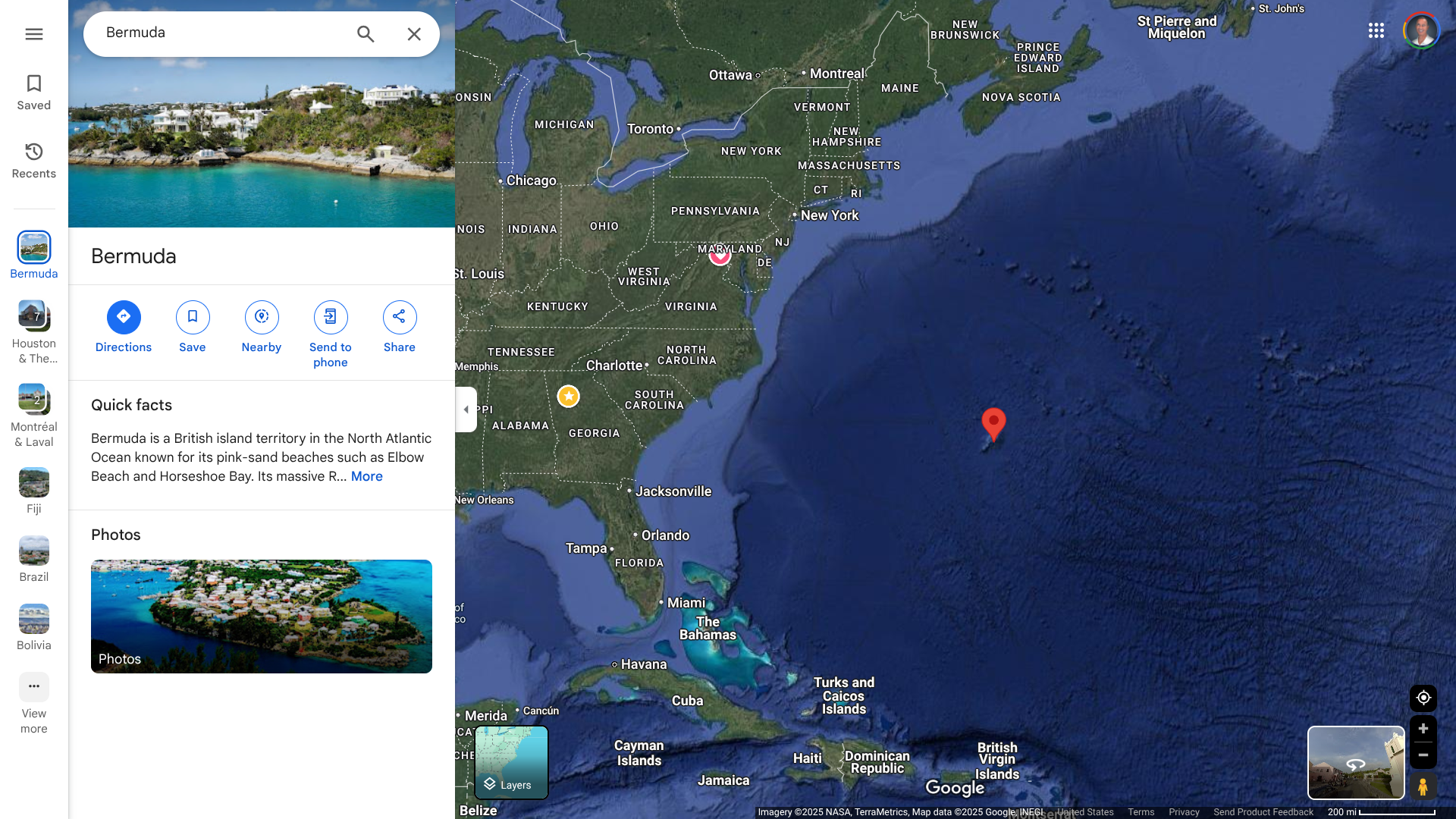Search Nearby Bermuda
This screenshot has height=819, width=1456.
262,328
